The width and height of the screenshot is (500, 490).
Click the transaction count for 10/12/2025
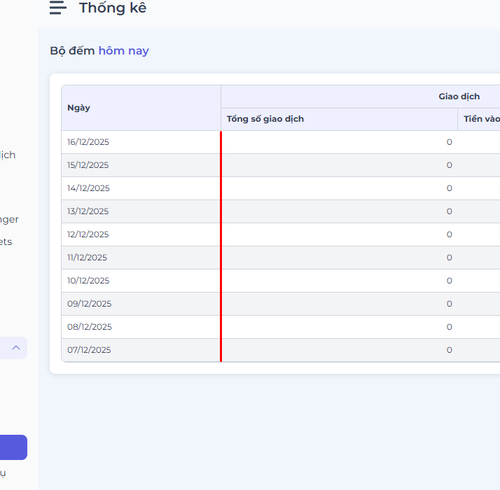tap(449, 281)
